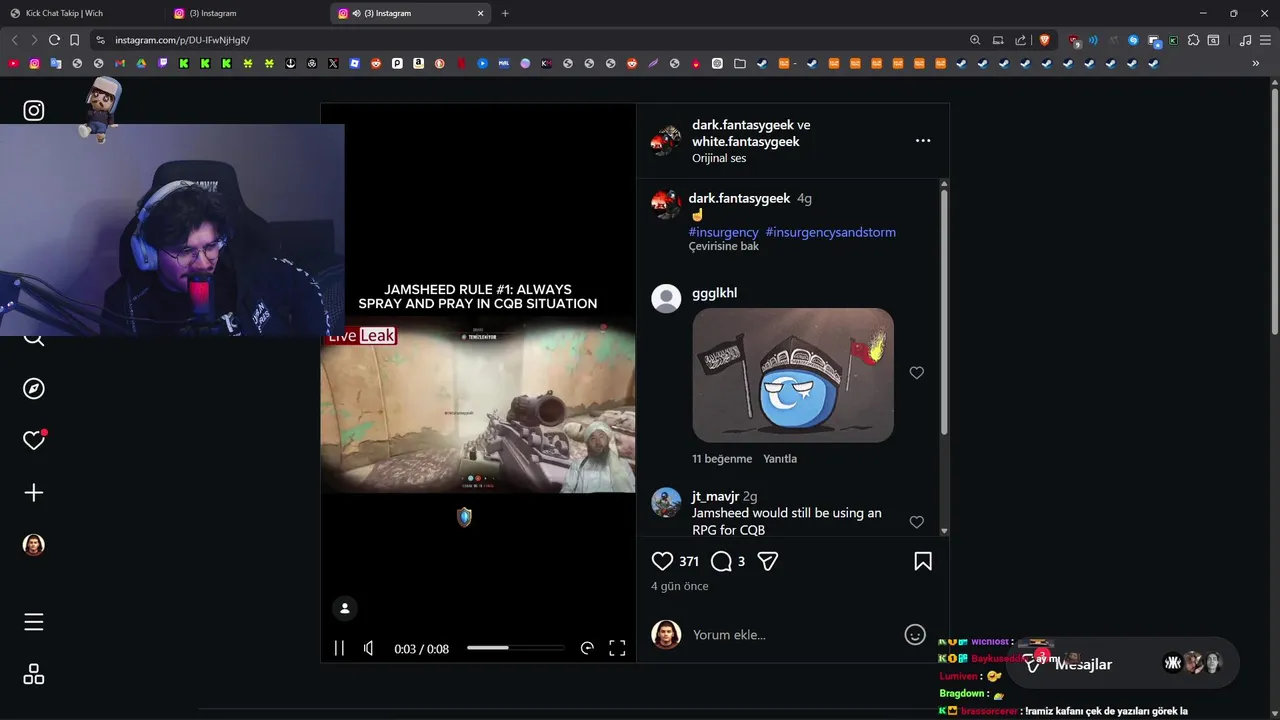Save the post with the bookmark icon
Viewport: 1280px width, 720px height.
coord(923,562)
